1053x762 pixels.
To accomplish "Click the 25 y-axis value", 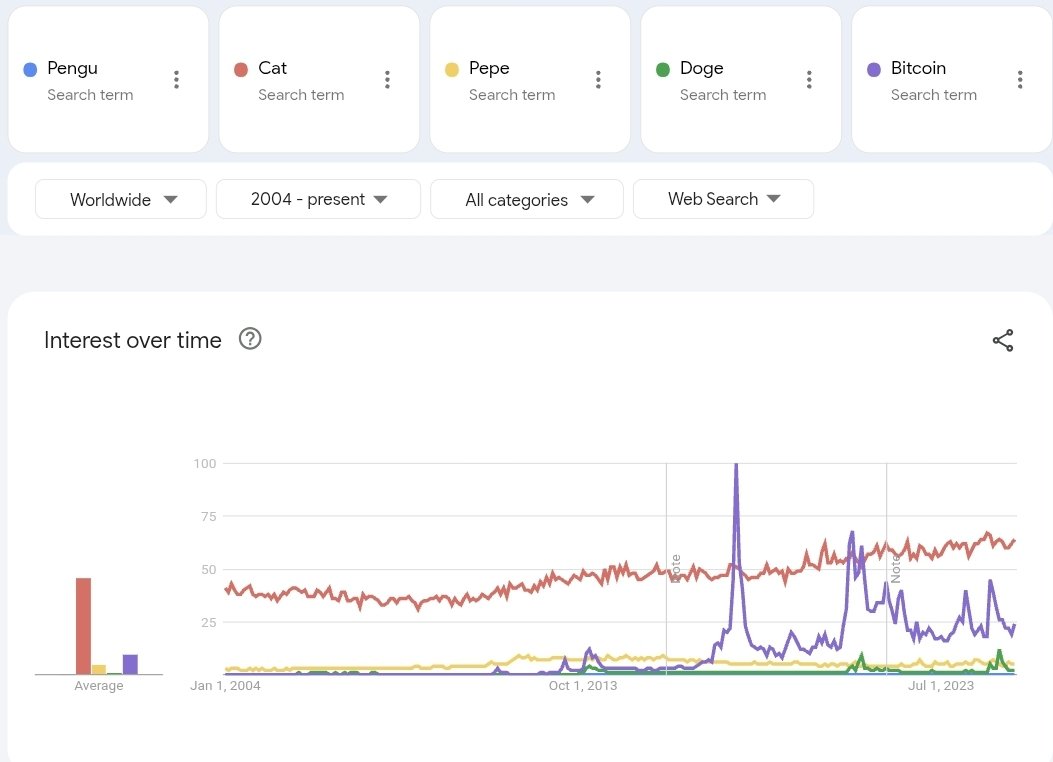I will [208, 622].
